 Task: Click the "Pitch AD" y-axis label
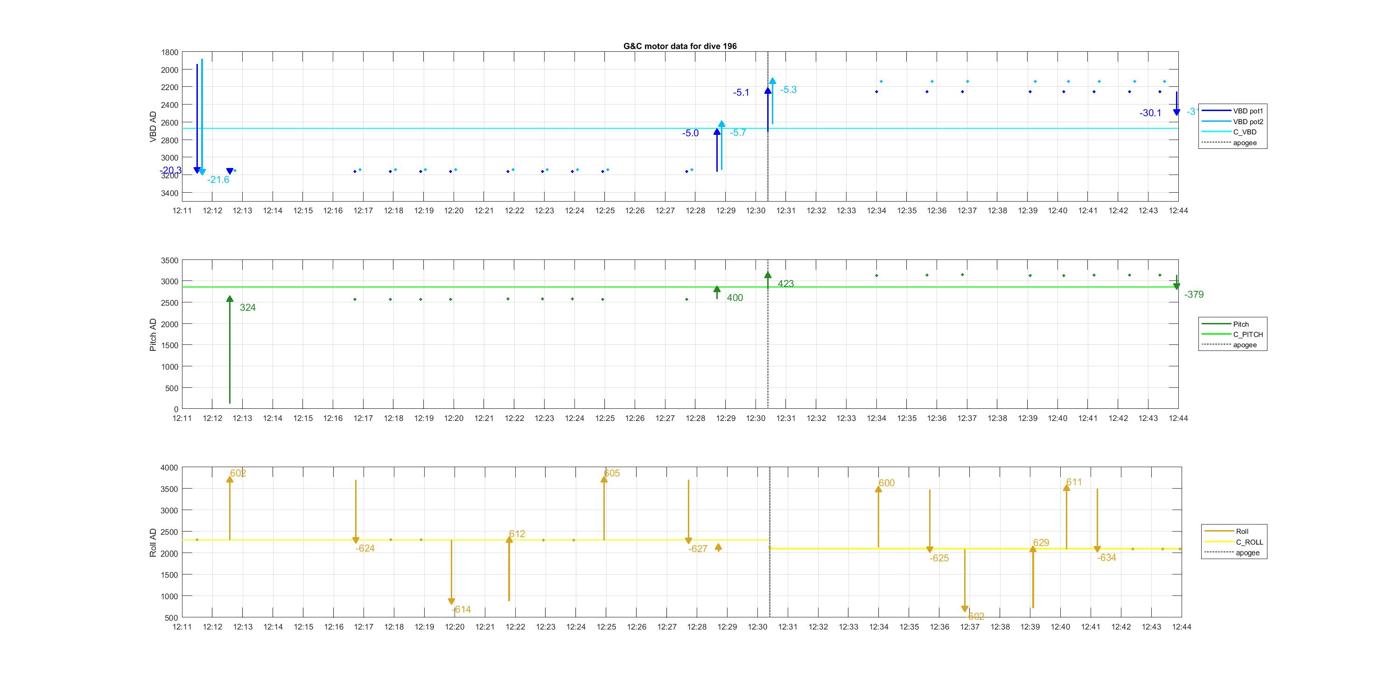tap(153, 334)
